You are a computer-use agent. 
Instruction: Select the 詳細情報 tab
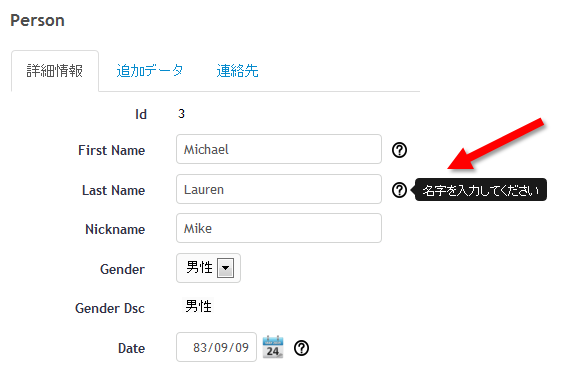point(55,71)
